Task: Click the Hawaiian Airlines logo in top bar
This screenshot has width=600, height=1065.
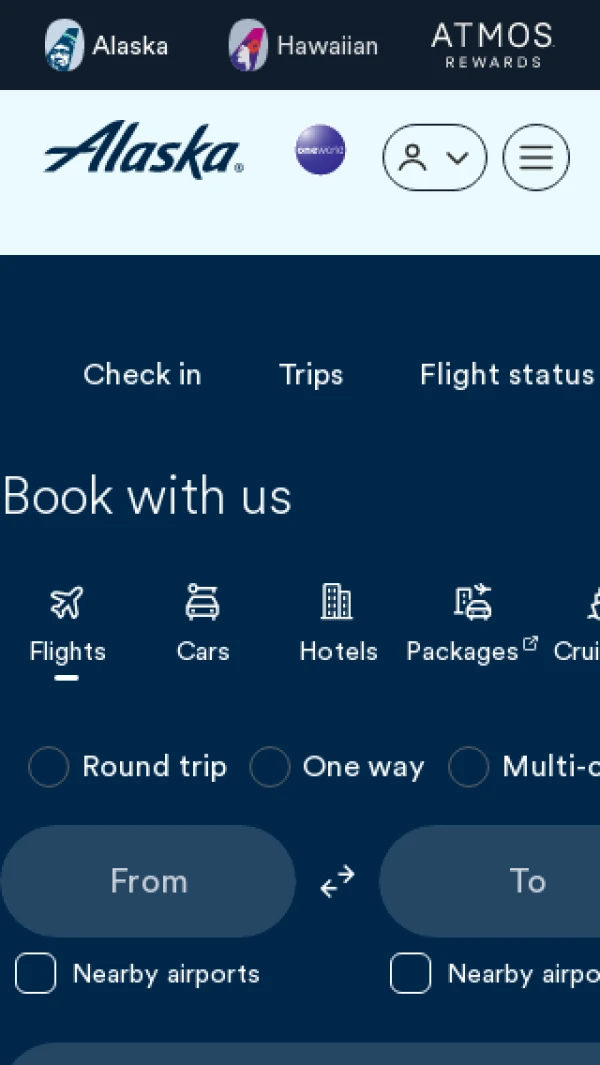Action: pos(248,45)
